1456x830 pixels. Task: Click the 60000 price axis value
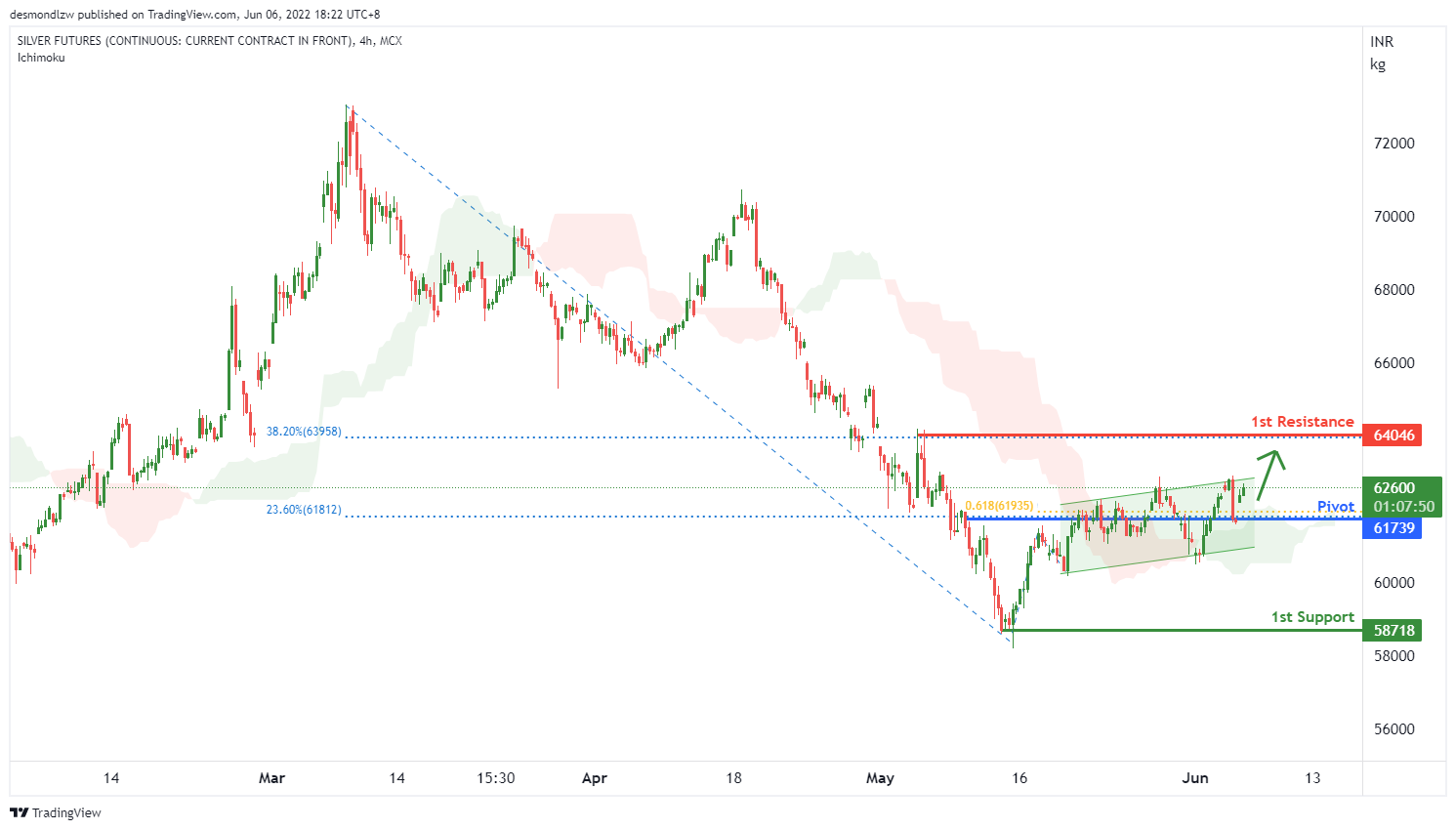(1394, 583)
